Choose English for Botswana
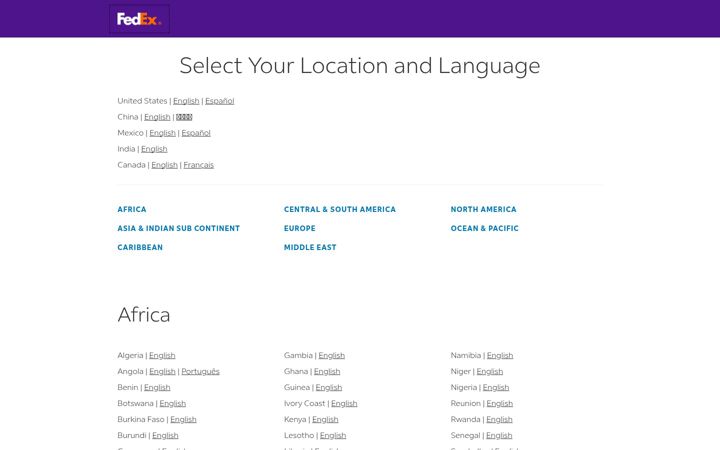720x450 pixels. coord(173,404)
